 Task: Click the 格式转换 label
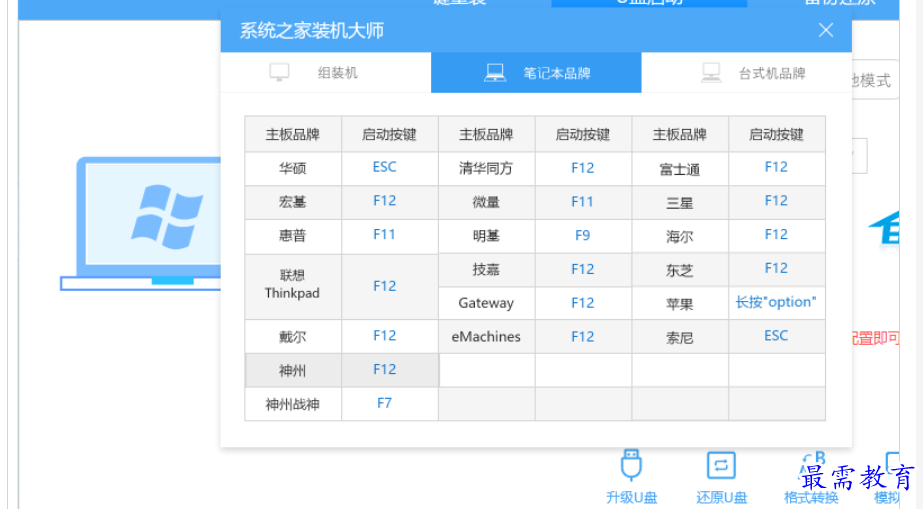811,497
